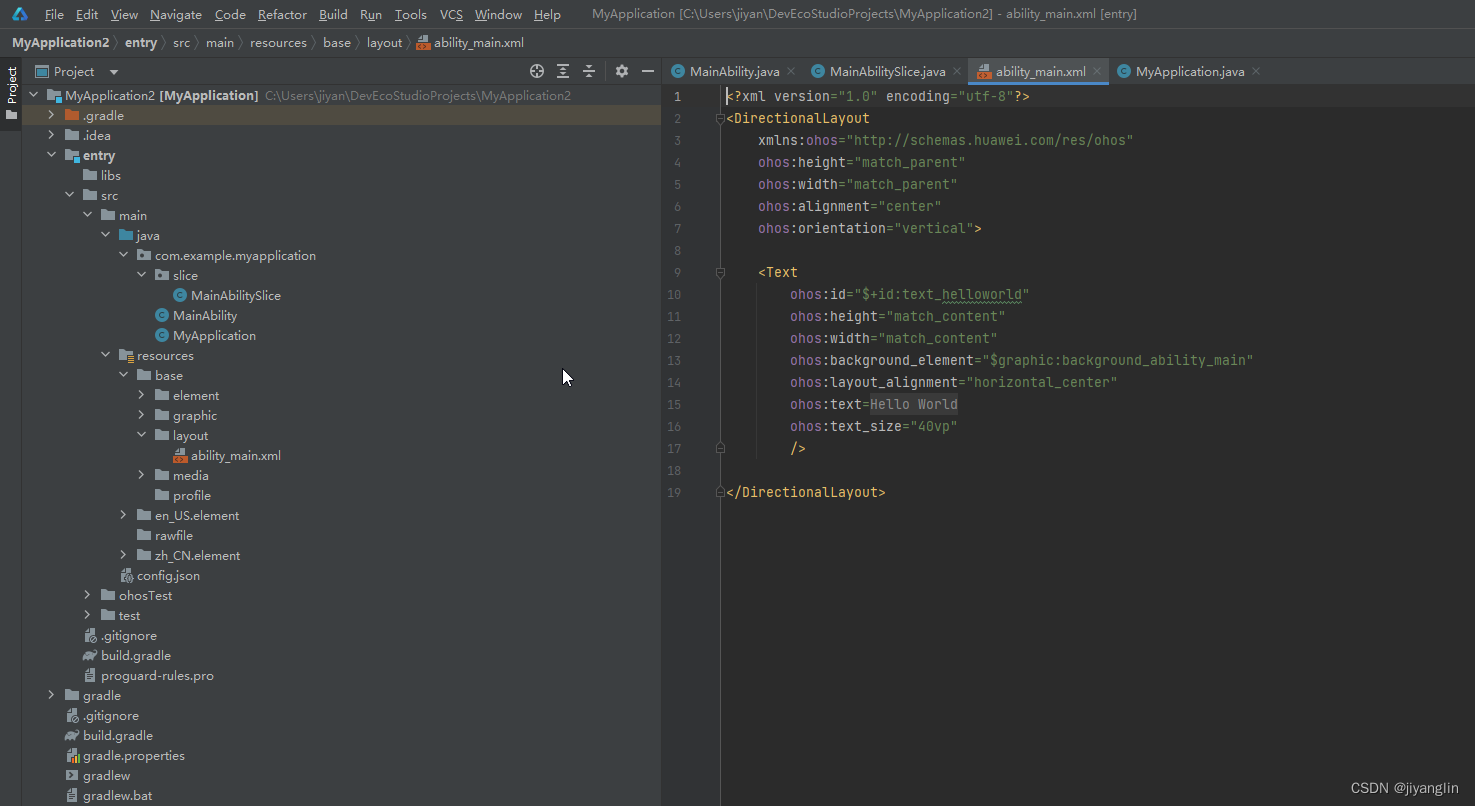Select gradle.properties file
The height and width of the screenshot is (806, 1475).
pyautogui.click(x=134, y=755)
